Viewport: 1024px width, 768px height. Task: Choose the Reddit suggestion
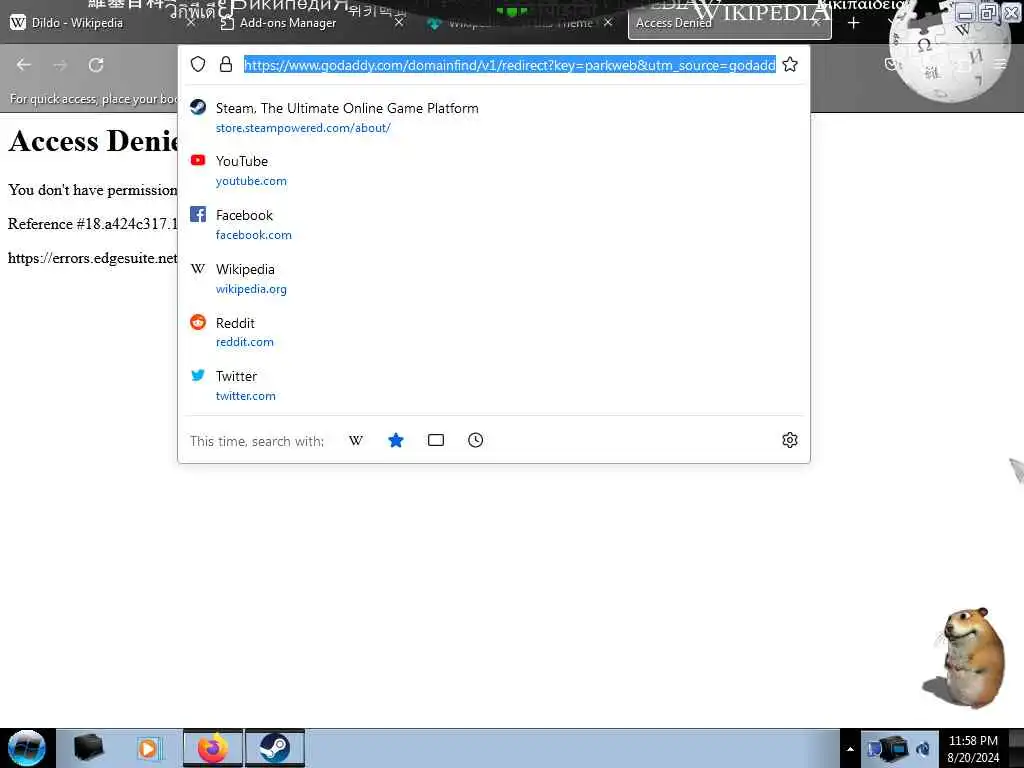click(x=494, y=332)
